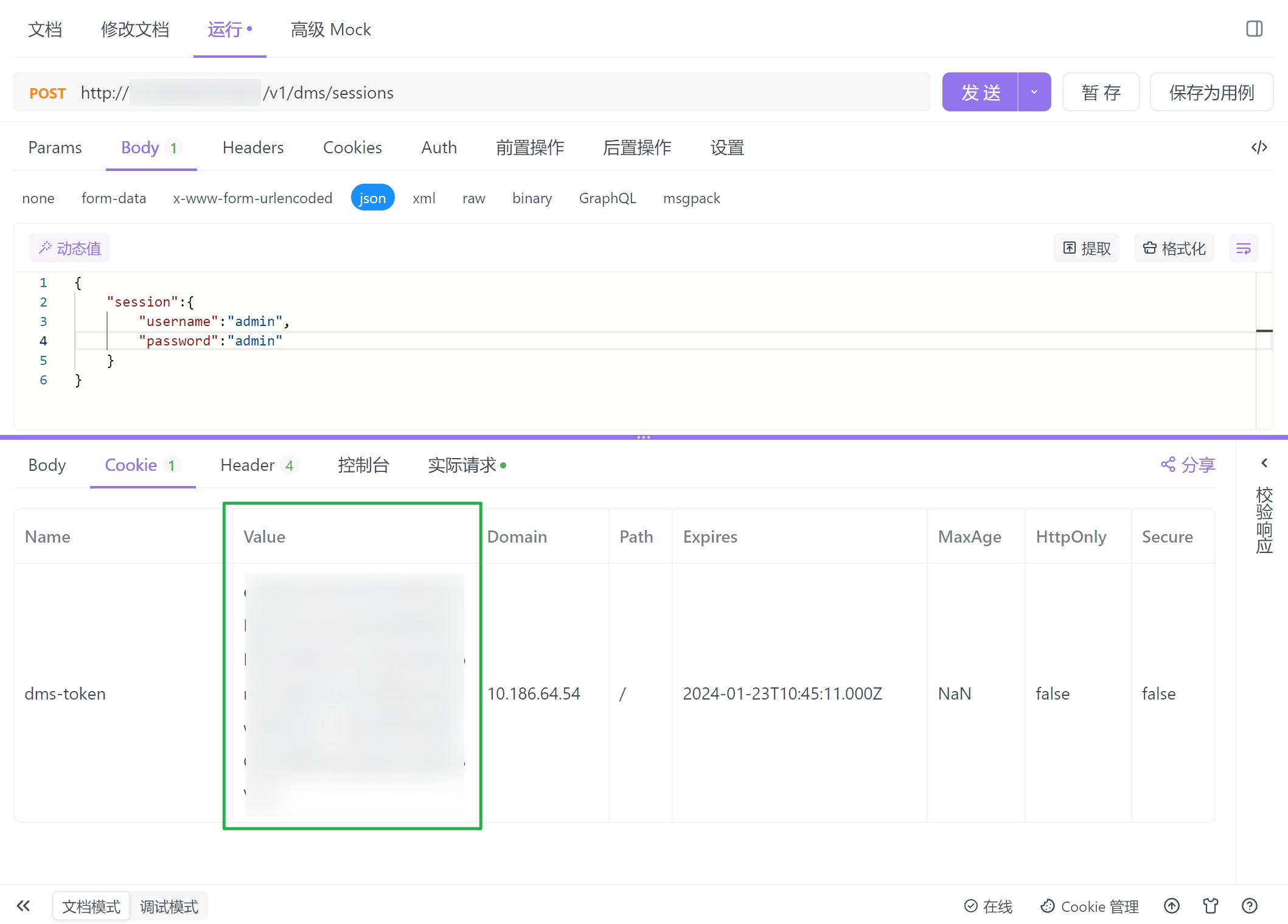
Task: Send the request with 发送
Action: [980, 92]
